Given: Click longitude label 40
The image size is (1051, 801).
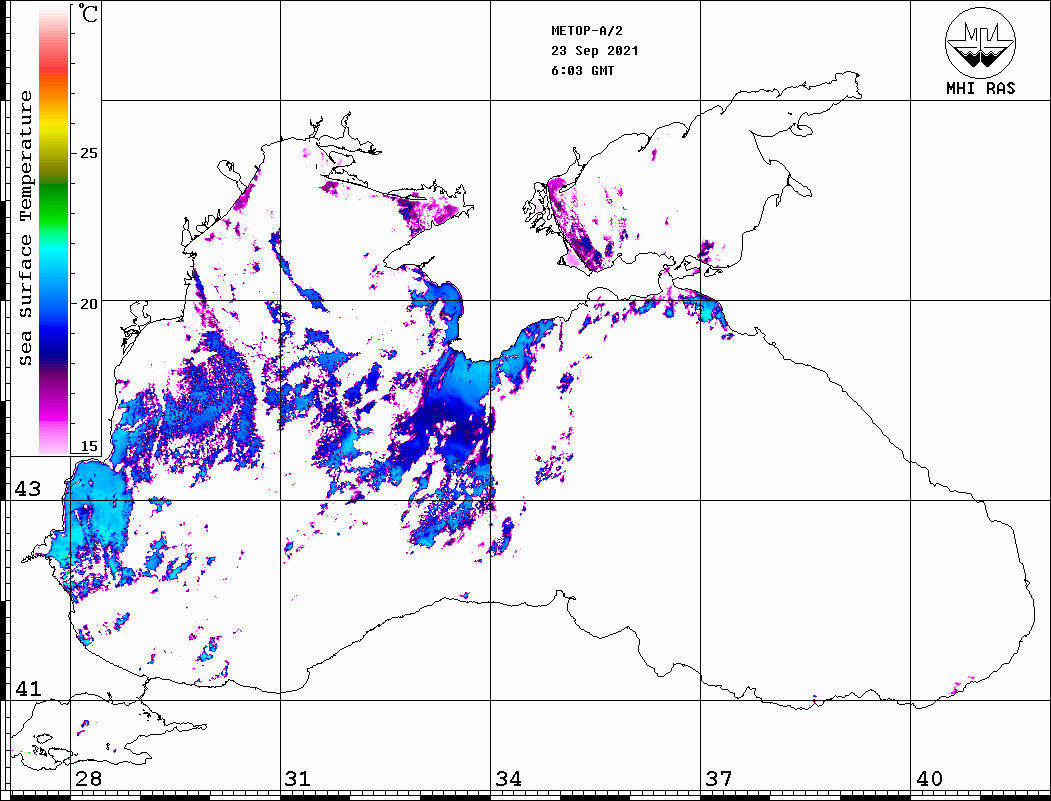Looking at the screenshot, I should pos(929,778).
